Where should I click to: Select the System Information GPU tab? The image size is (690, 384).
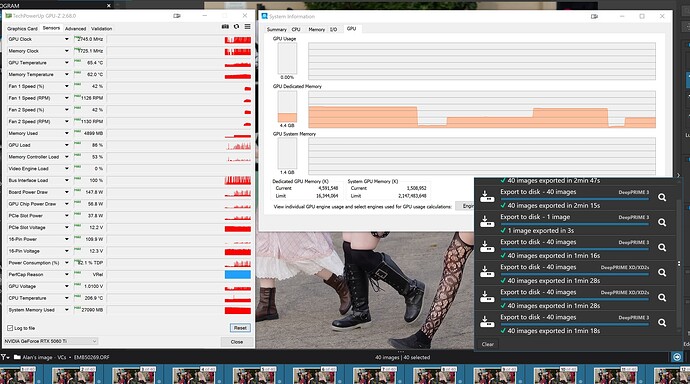tap(351, 29)
